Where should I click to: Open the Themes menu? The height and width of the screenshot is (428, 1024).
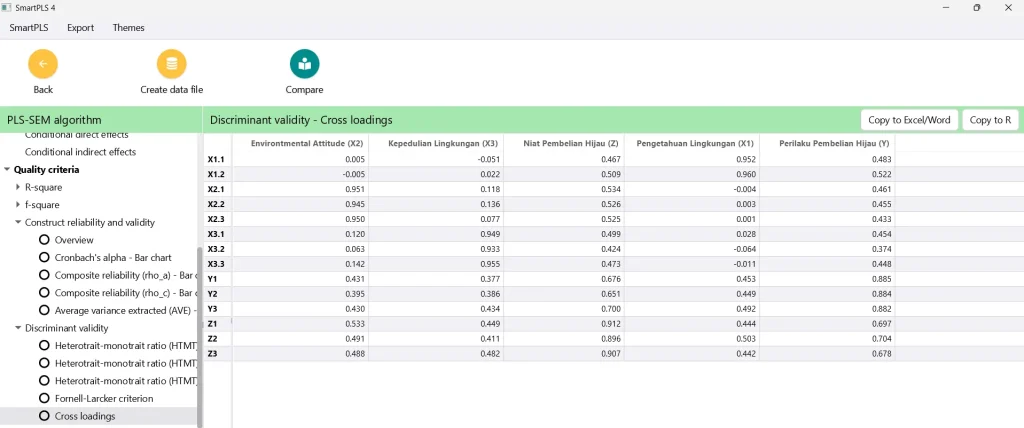click(x=129, y=27)
